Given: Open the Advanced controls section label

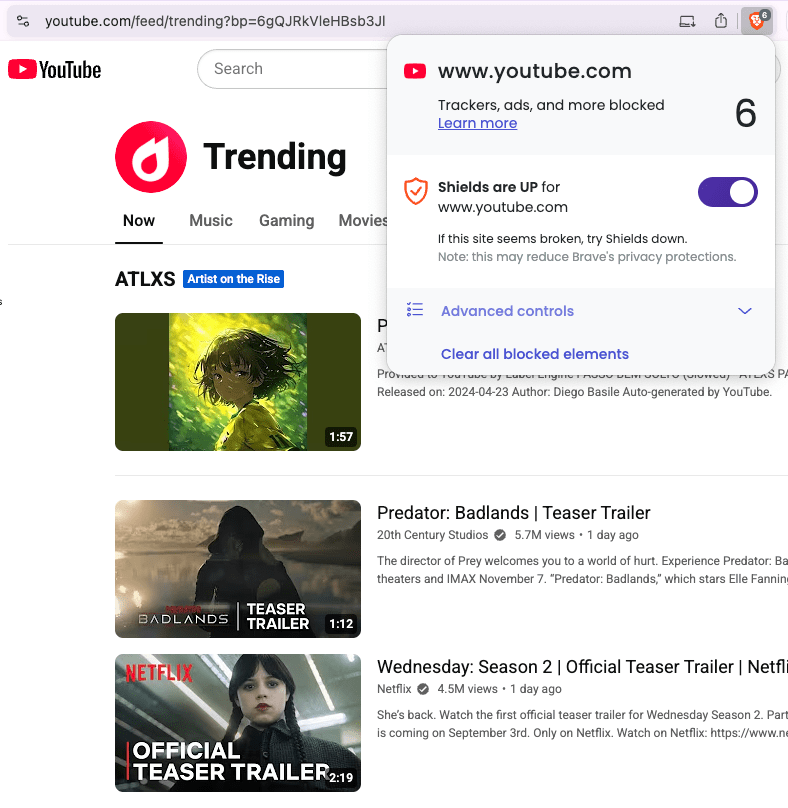Looking at the screenshot, I should tap(507, 311).
